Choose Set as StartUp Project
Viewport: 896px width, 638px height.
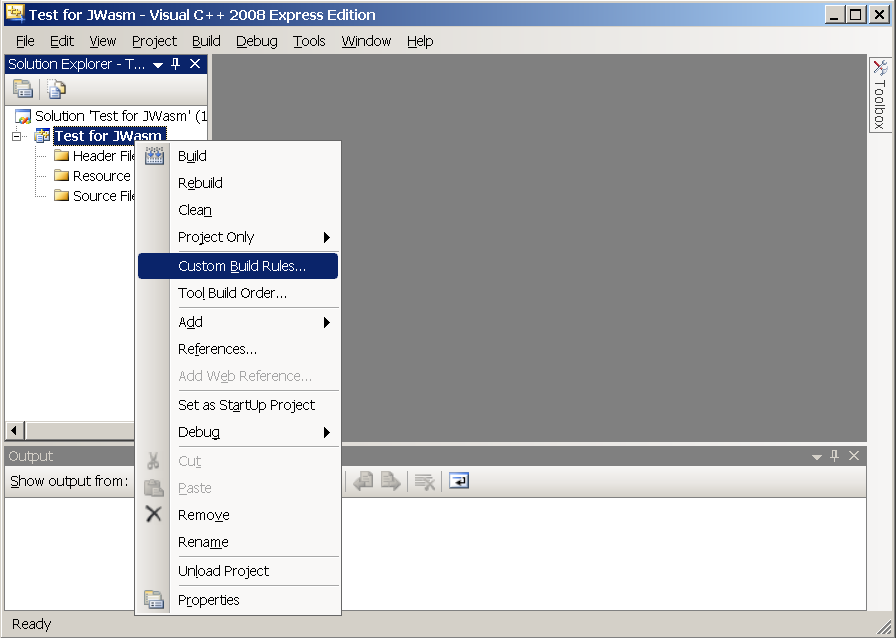coord(238,405)
